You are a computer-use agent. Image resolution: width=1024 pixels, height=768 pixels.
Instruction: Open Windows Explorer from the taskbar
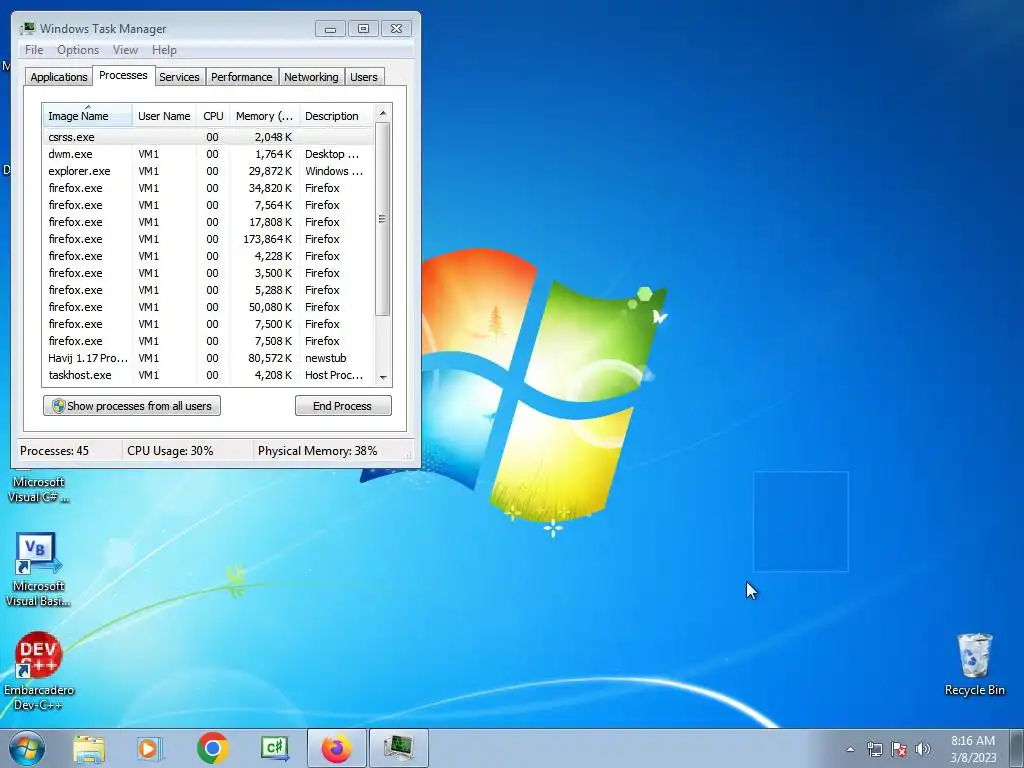click(x=89, y=748)
